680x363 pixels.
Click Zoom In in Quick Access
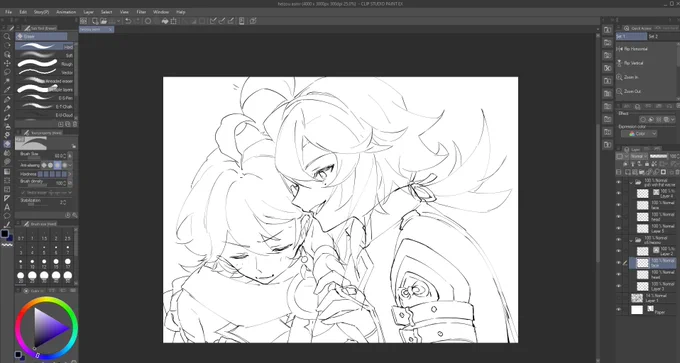631,77
